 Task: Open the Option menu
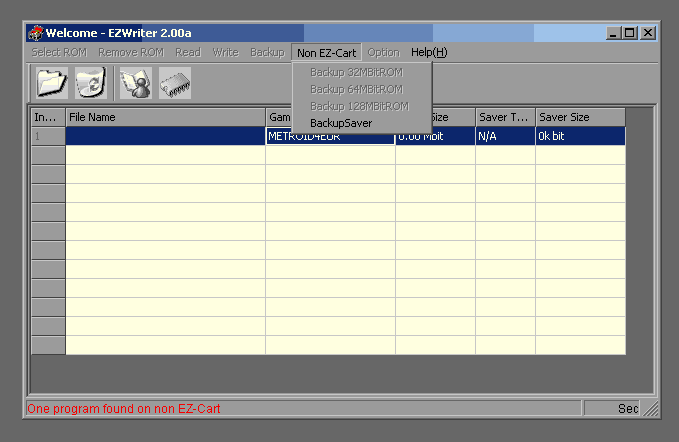[383, 52]
